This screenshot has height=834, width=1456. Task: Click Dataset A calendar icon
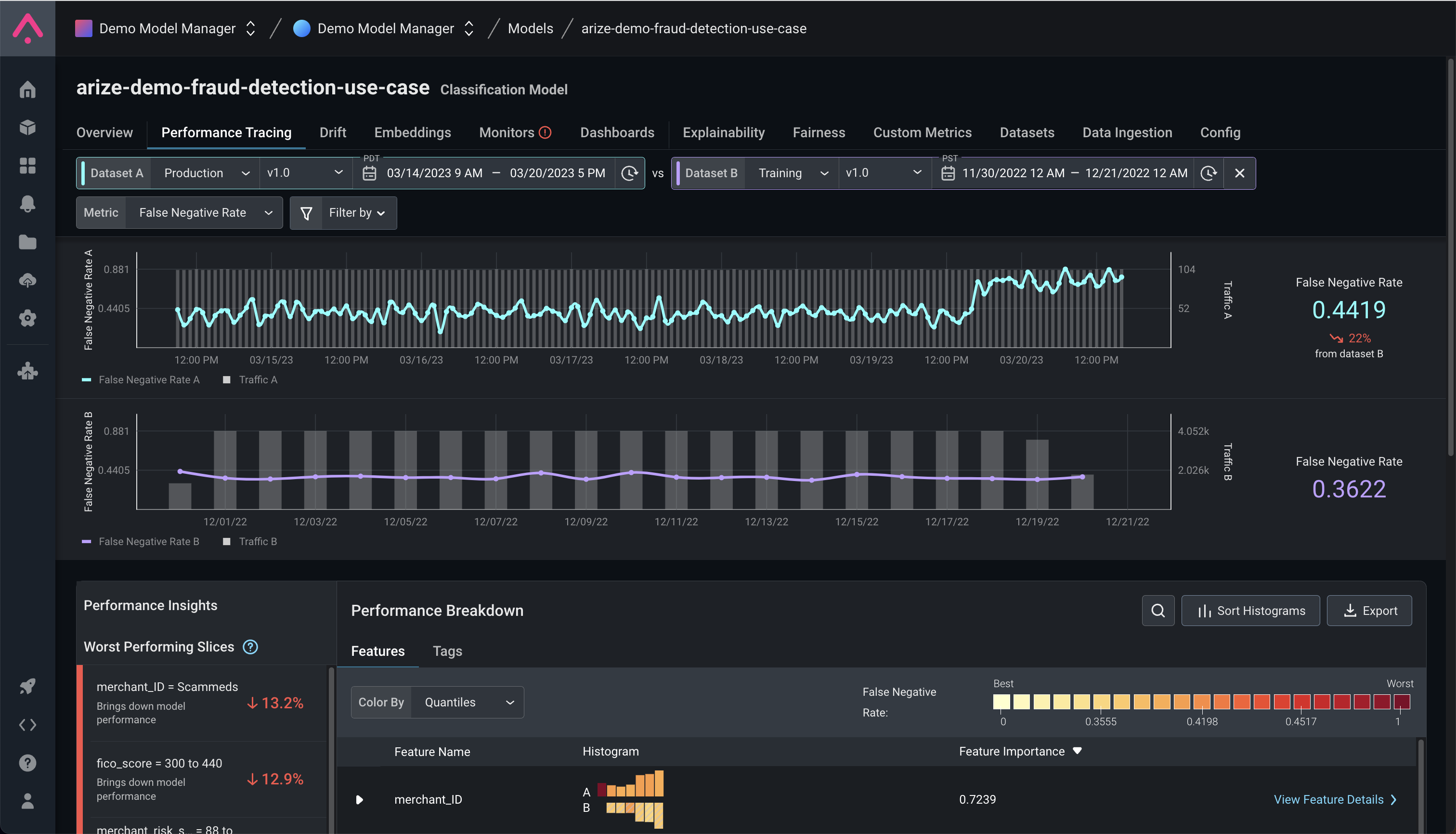369,173
